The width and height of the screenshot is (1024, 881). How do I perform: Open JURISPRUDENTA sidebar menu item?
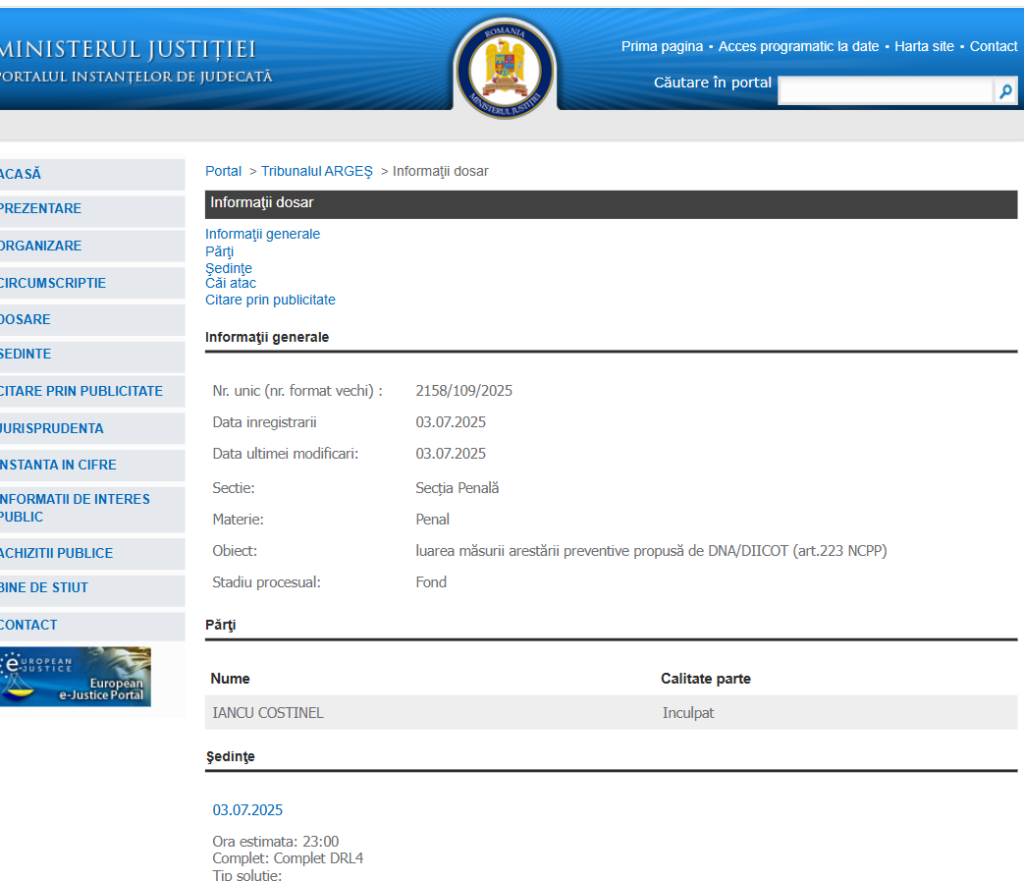92,429
